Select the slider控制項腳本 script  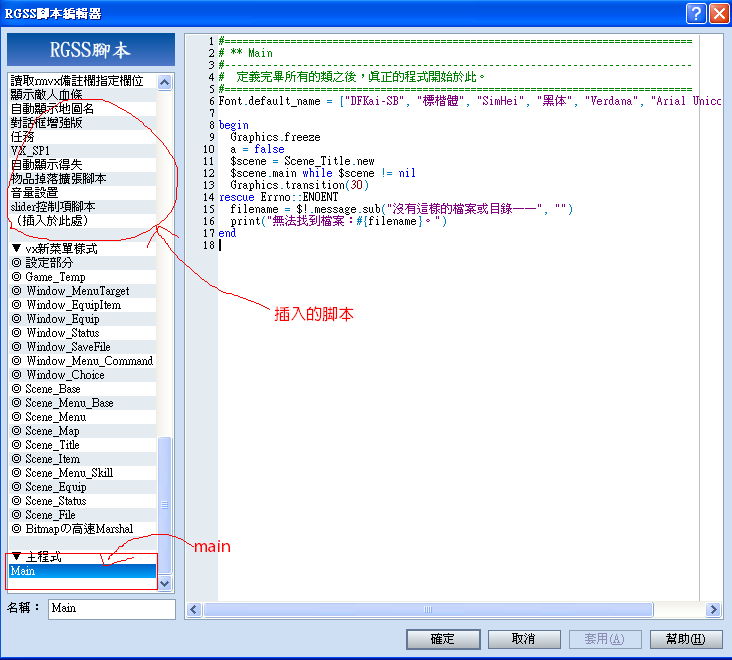click(83, 207)
